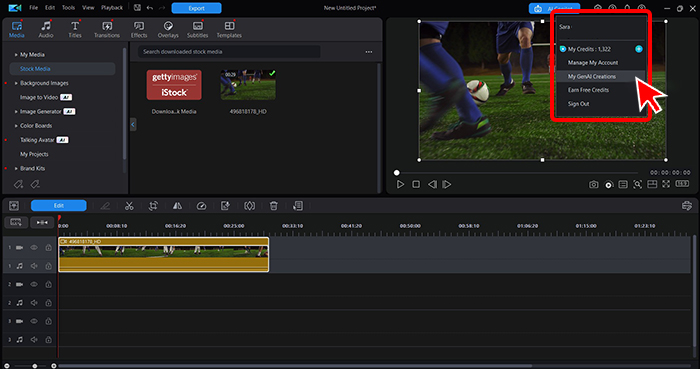Image resolution: width=700 pixels, height=369 pixels.
Task: Hide video track 1 with eye icon
Action: (34, 248)
